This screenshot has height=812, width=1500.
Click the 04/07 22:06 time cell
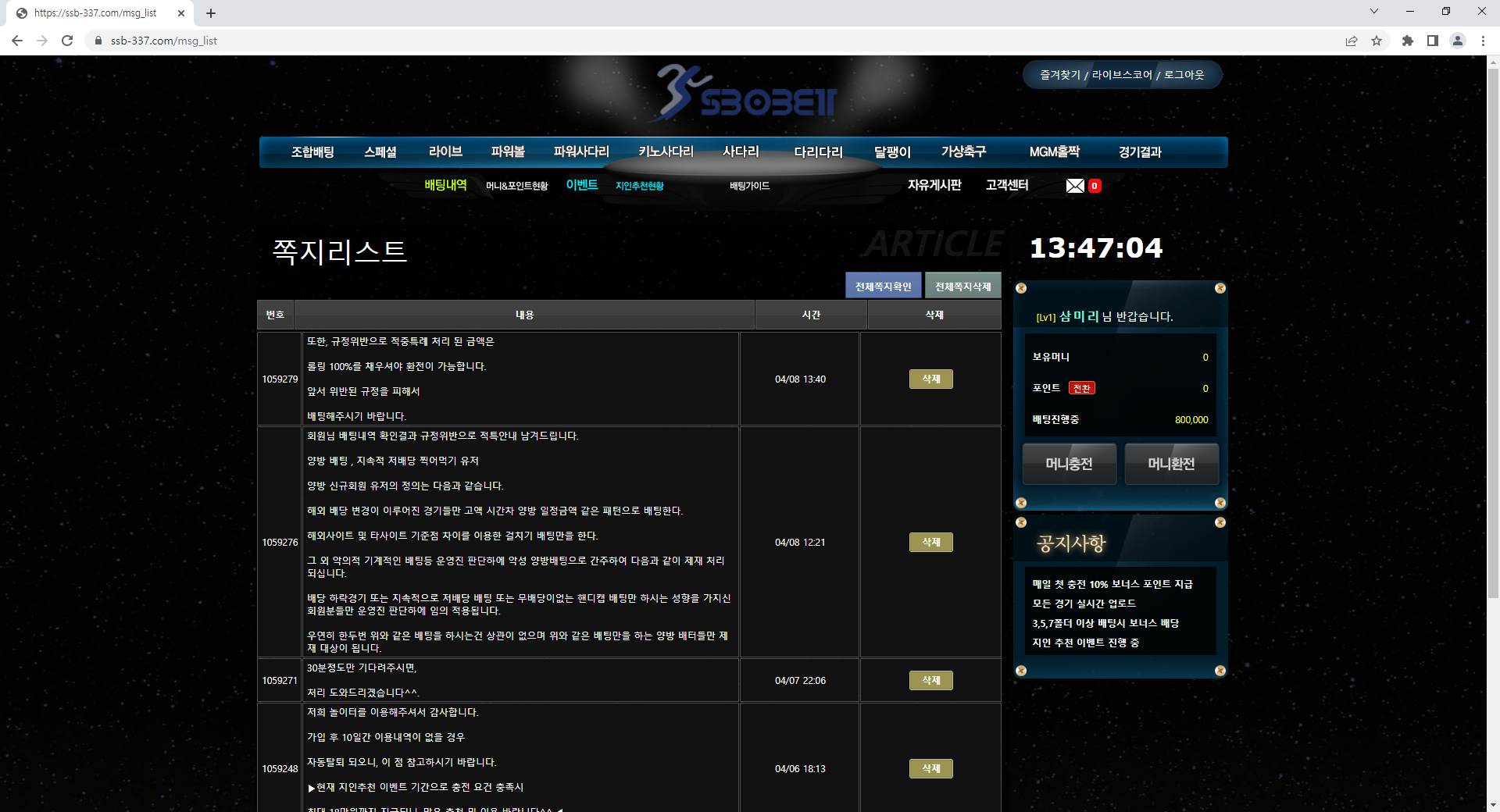(x=800, y=681)
